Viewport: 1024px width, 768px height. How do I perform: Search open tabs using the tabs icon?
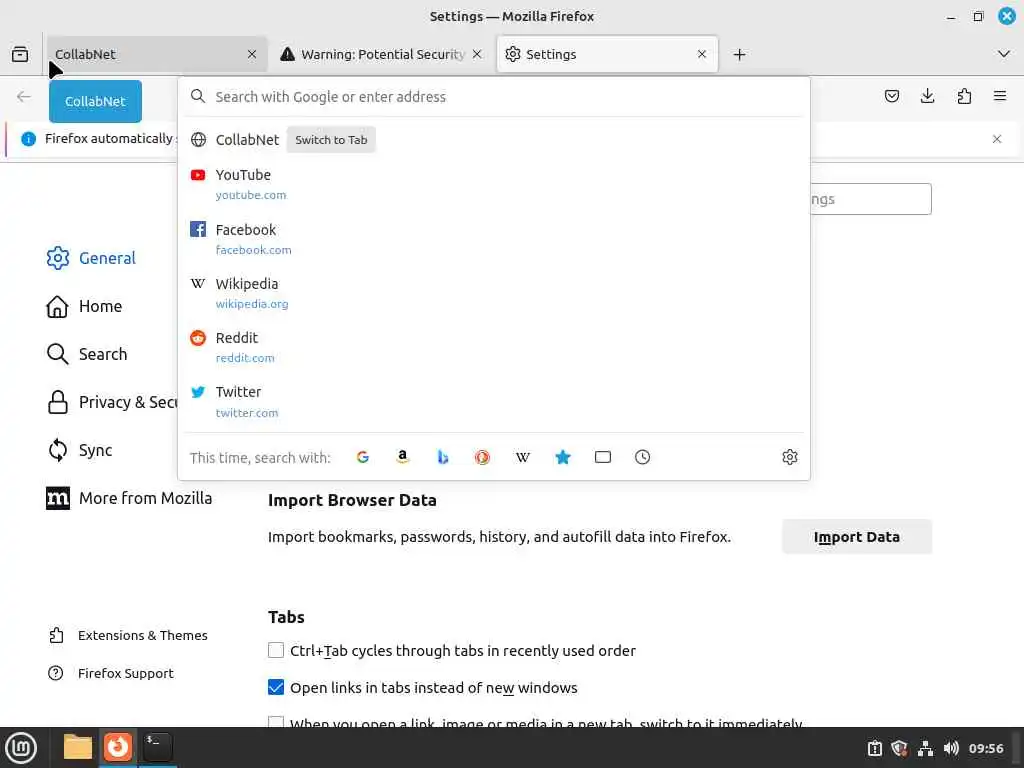603,457
